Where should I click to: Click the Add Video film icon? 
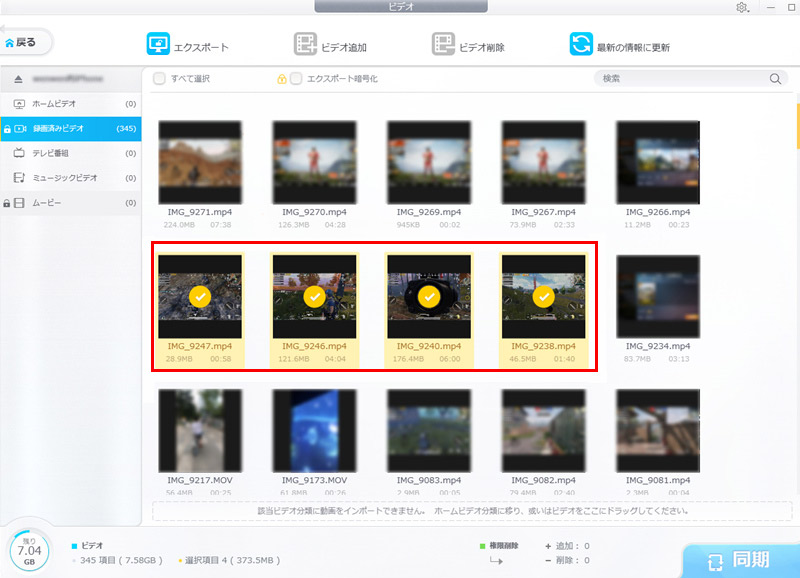305,44
